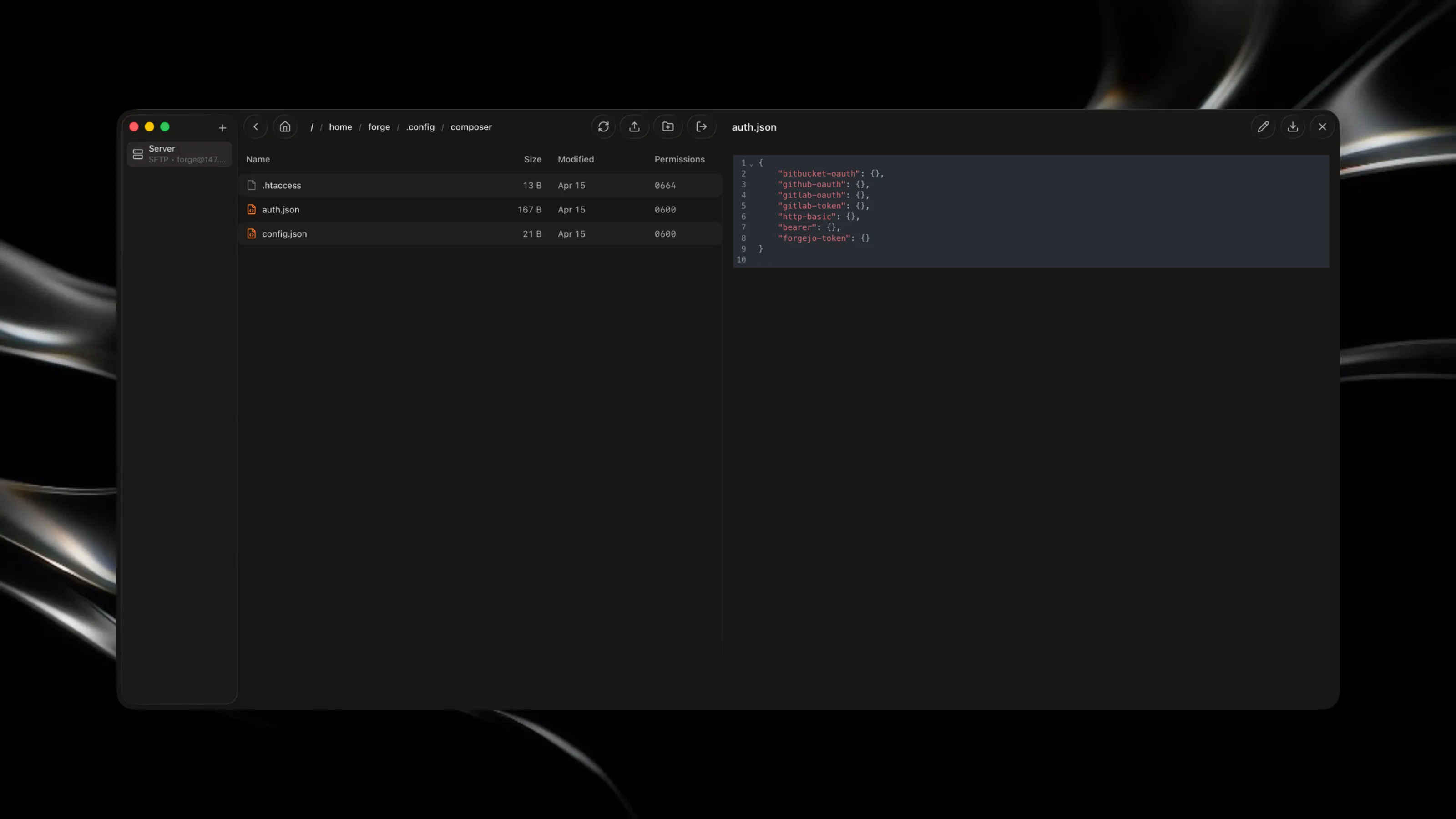Click the "forgejo-token" key in editor

click(814, 238)
